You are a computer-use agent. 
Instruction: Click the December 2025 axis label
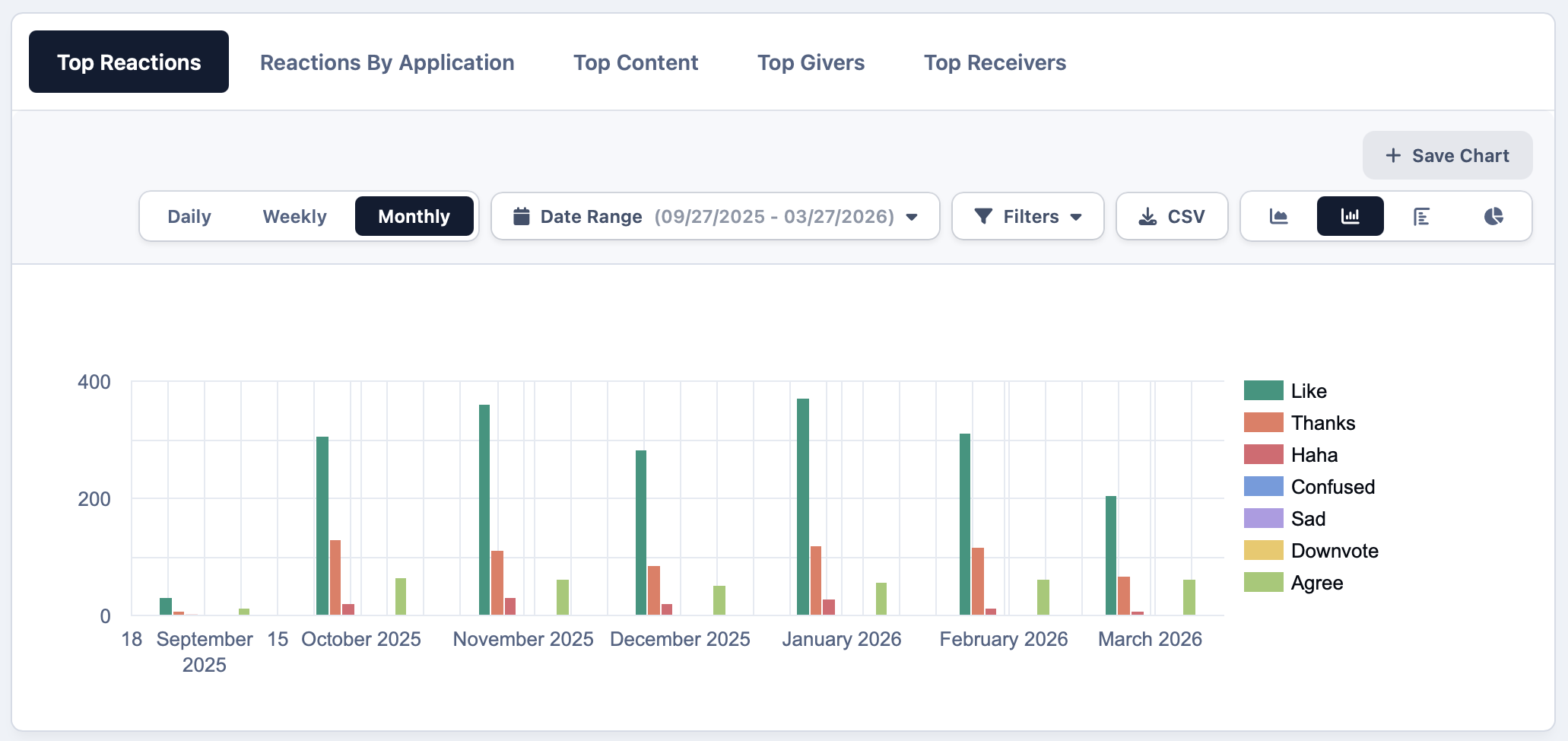[680, 639]
